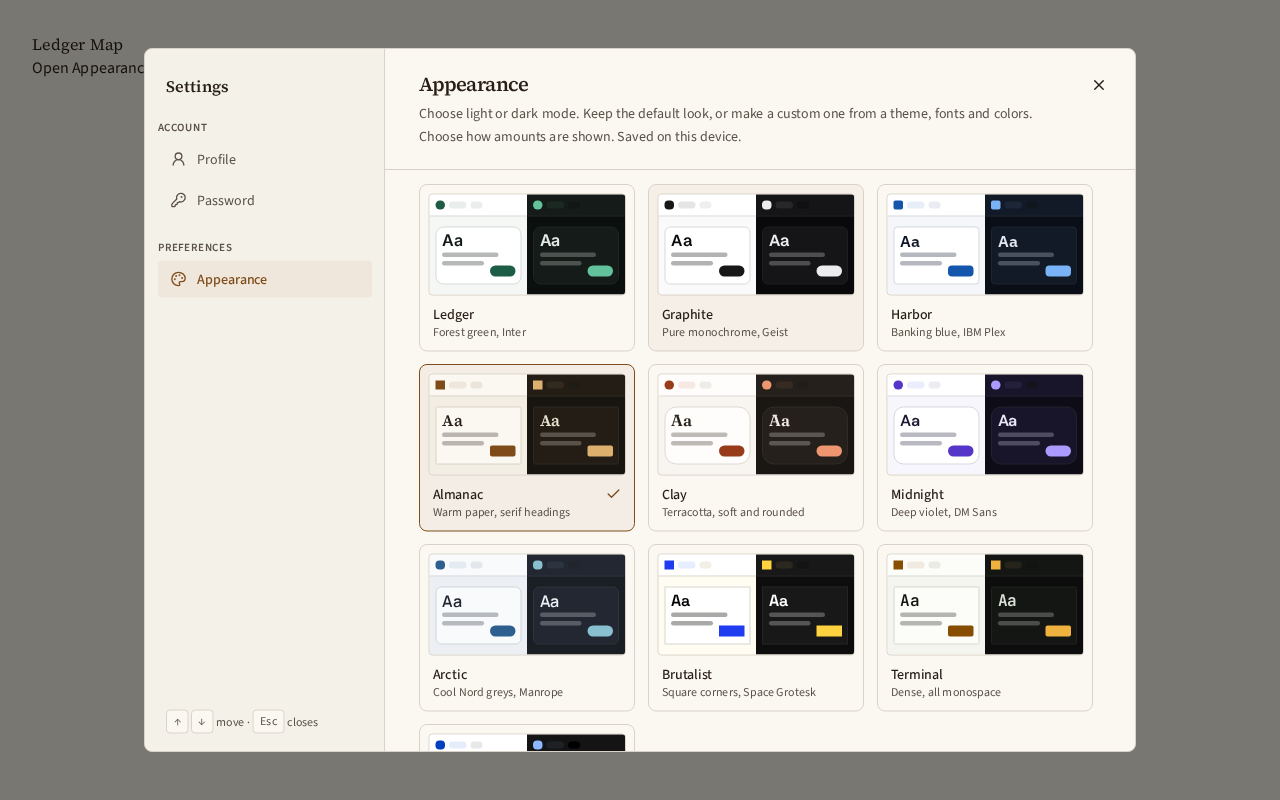This screenshot has height=800, width=1280.
Task: Choose the Graphite monochrome theme
Action: coord(756,268)
